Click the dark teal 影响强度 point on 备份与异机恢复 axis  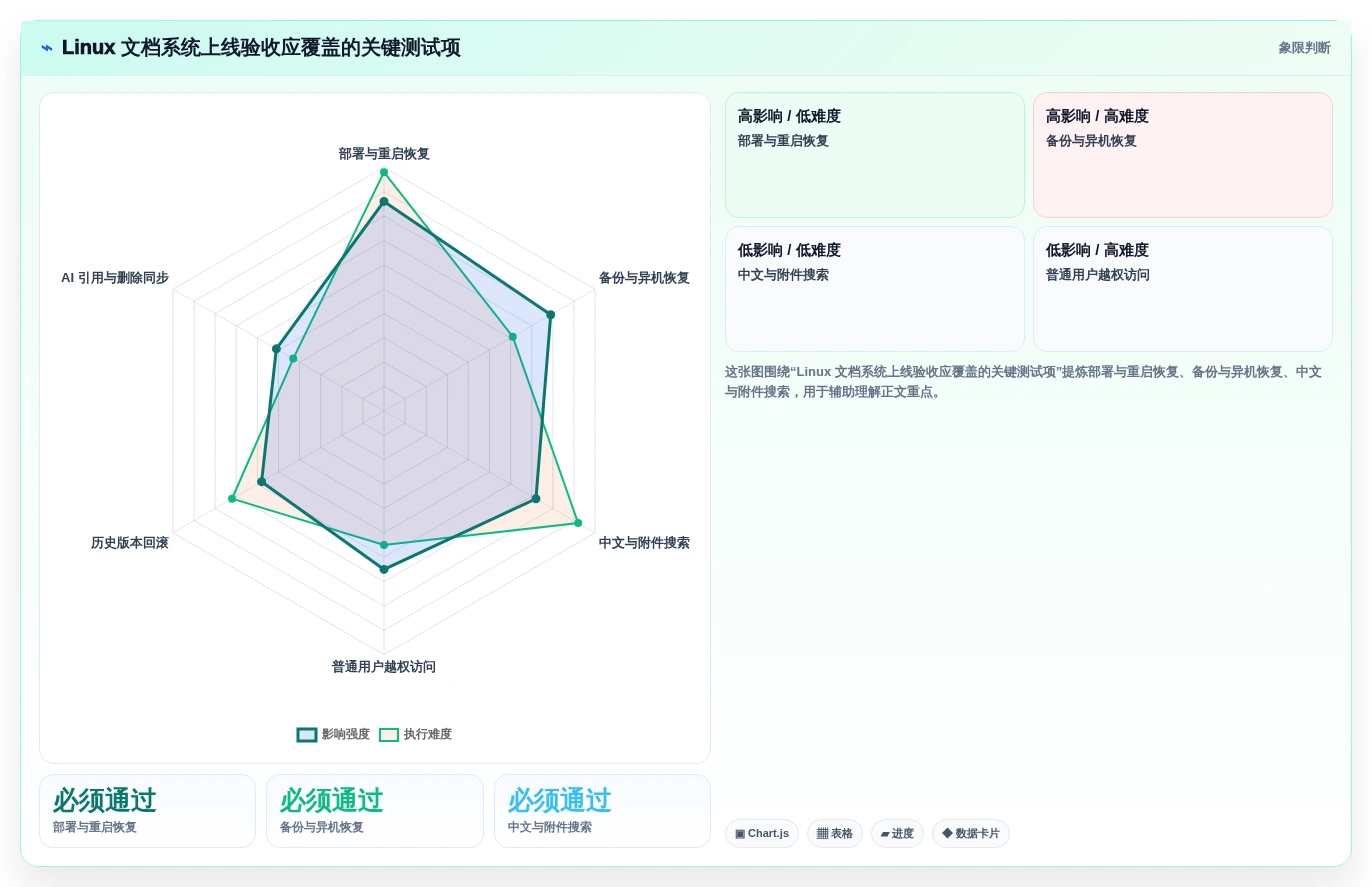pos(550,315)
